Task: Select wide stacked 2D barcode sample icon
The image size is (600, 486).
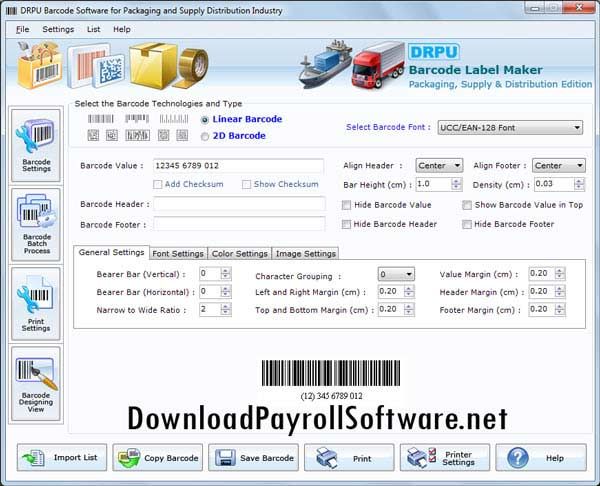Action: pos(137,135)
